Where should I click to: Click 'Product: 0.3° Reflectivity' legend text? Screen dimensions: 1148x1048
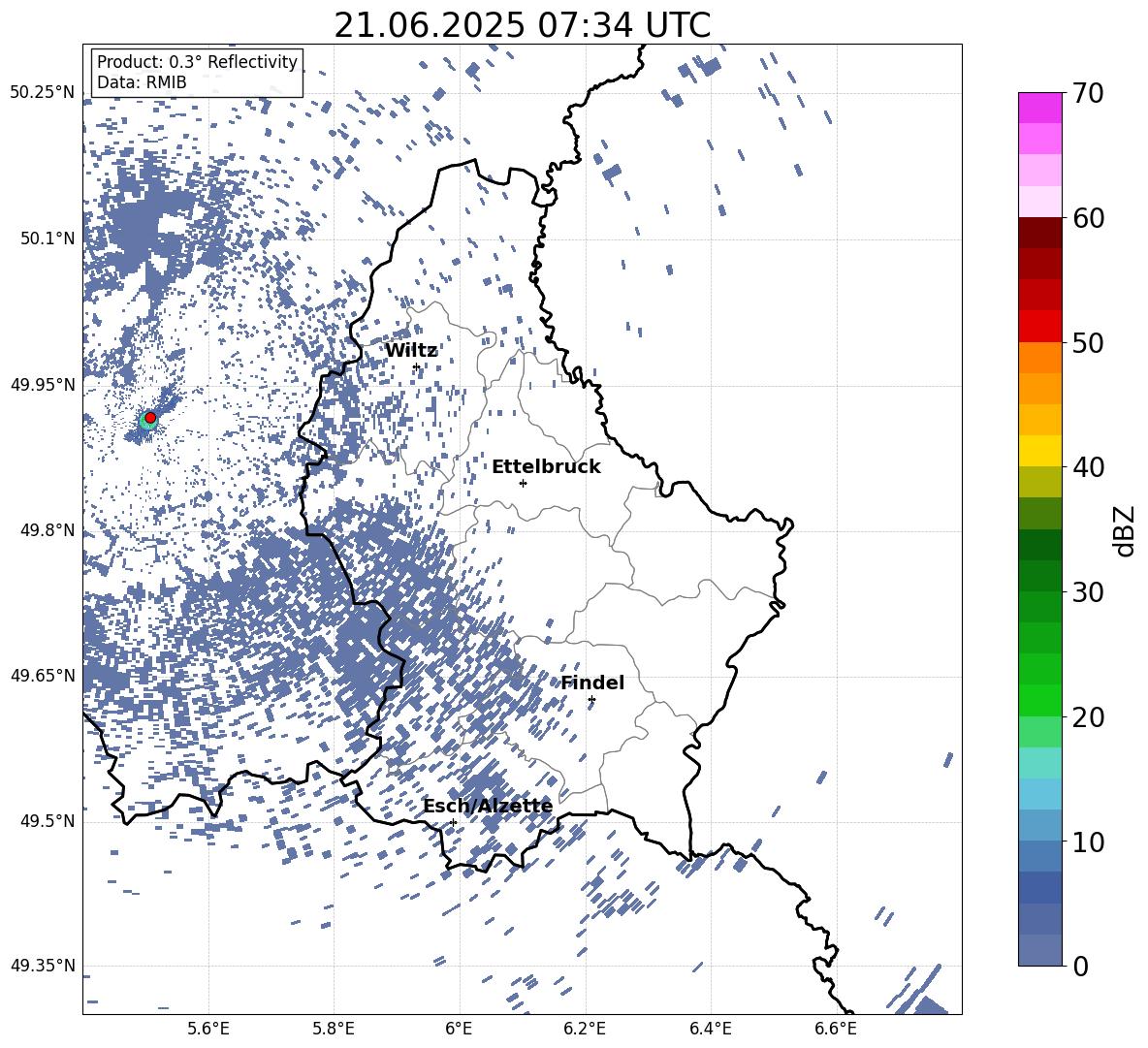click(x=197, y=62)
